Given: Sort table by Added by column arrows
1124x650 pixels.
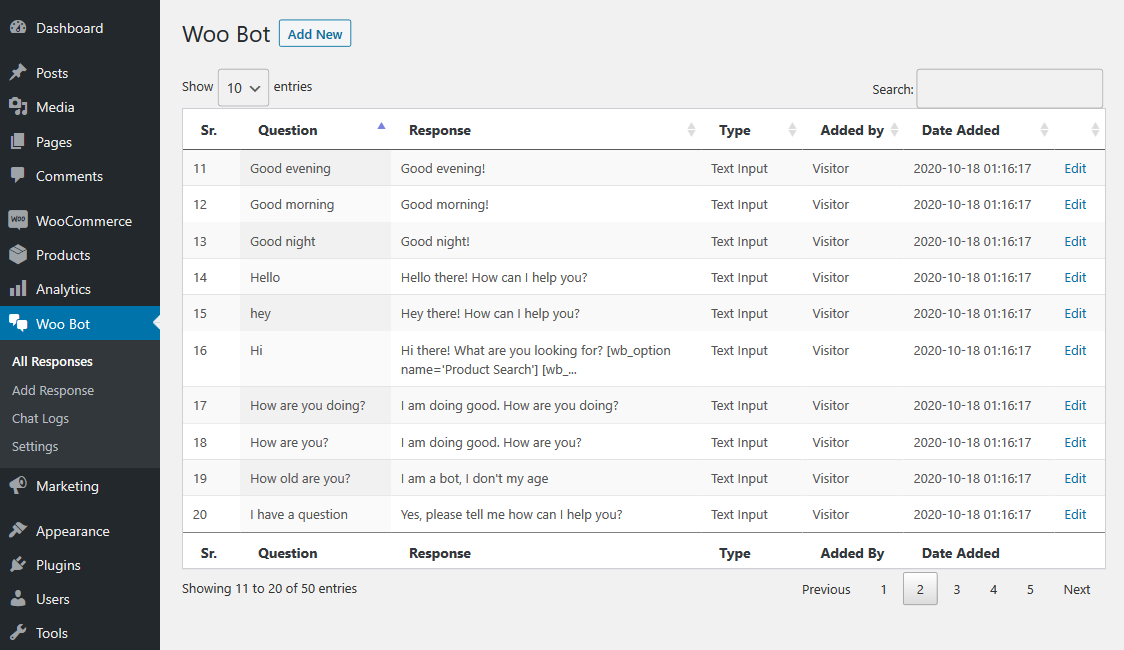Looking at the screenshot, I should click(894, 130).
